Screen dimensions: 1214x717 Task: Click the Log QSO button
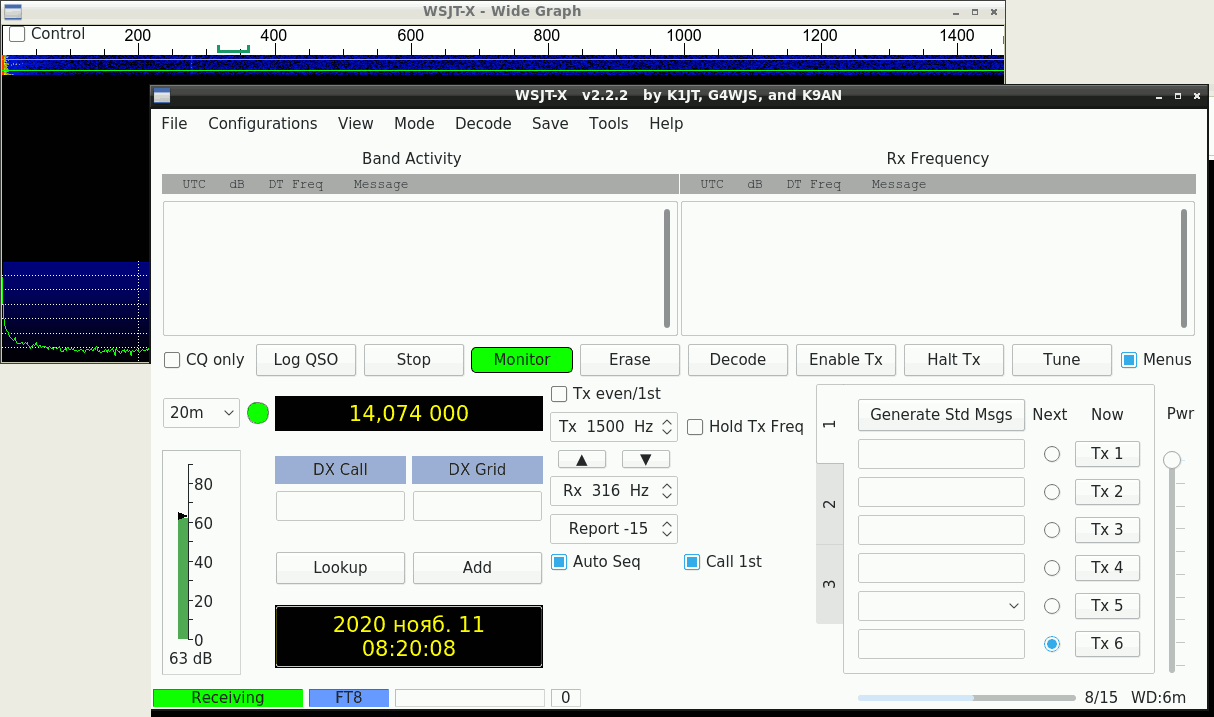[x=306, y=360]
